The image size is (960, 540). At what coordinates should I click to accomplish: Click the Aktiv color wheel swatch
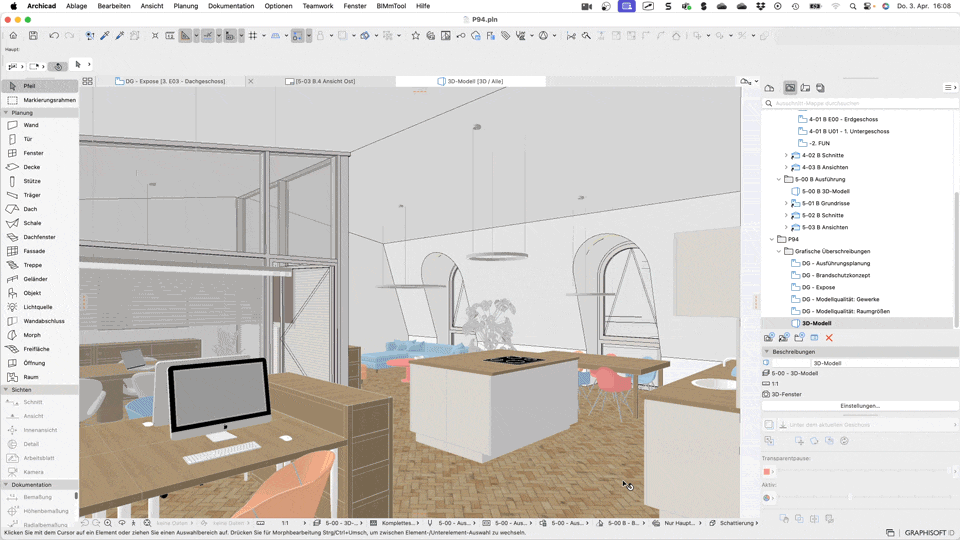(x=767, y=498)
